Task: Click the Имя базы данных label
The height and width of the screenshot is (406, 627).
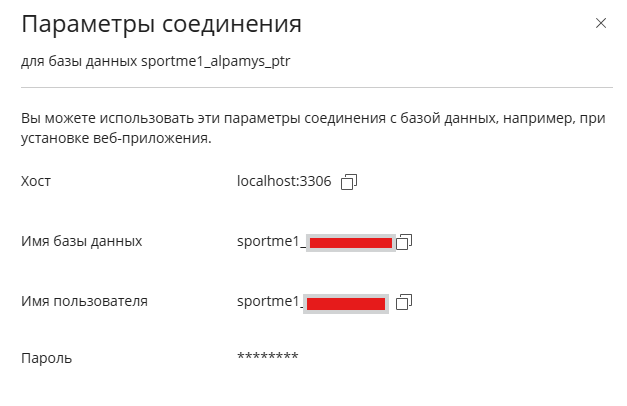Action: point(81,242)
